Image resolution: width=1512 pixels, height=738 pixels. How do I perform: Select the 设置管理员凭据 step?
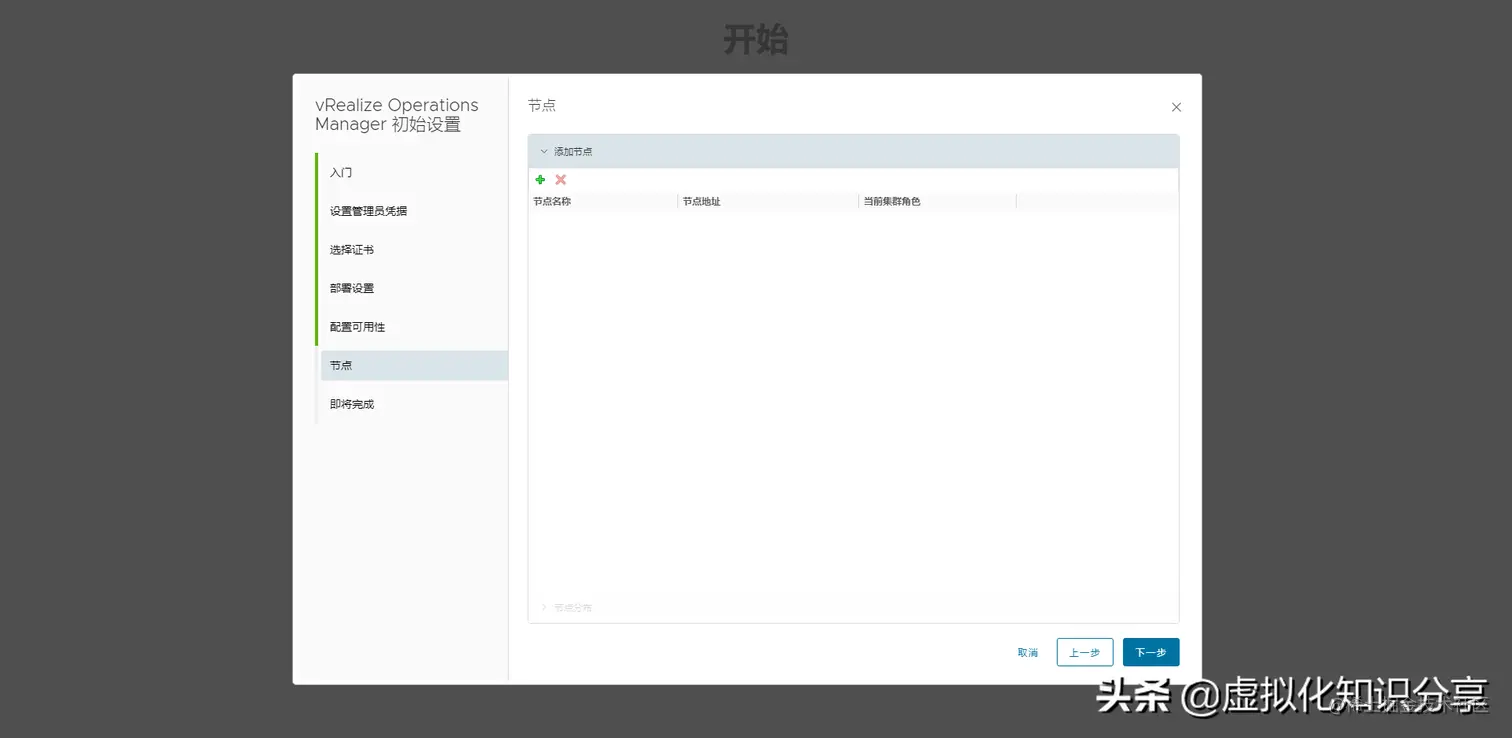pos(369,210)
